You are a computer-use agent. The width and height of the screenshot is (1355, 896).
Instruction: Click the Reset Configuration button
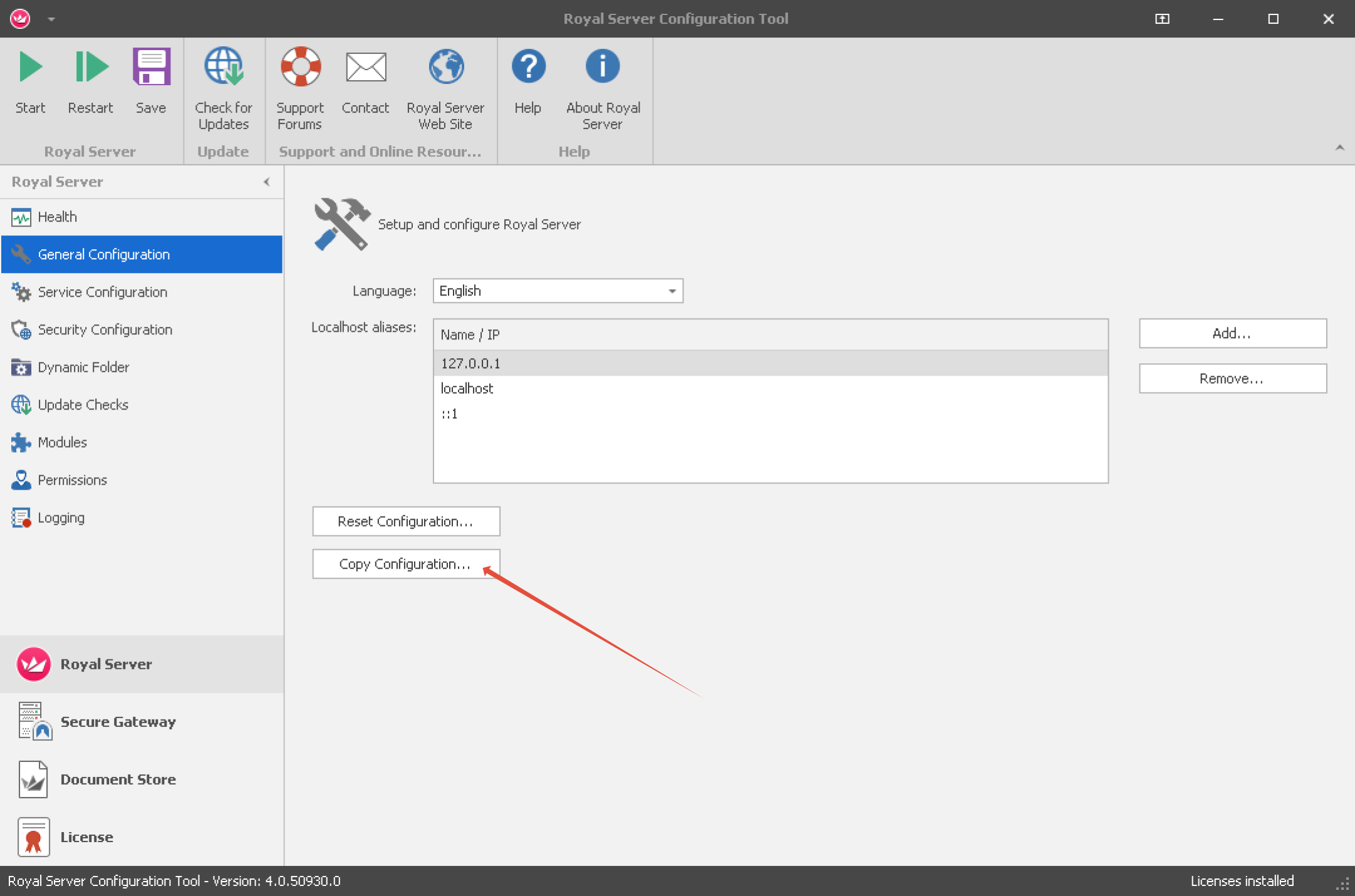click(x=405, y=522)
